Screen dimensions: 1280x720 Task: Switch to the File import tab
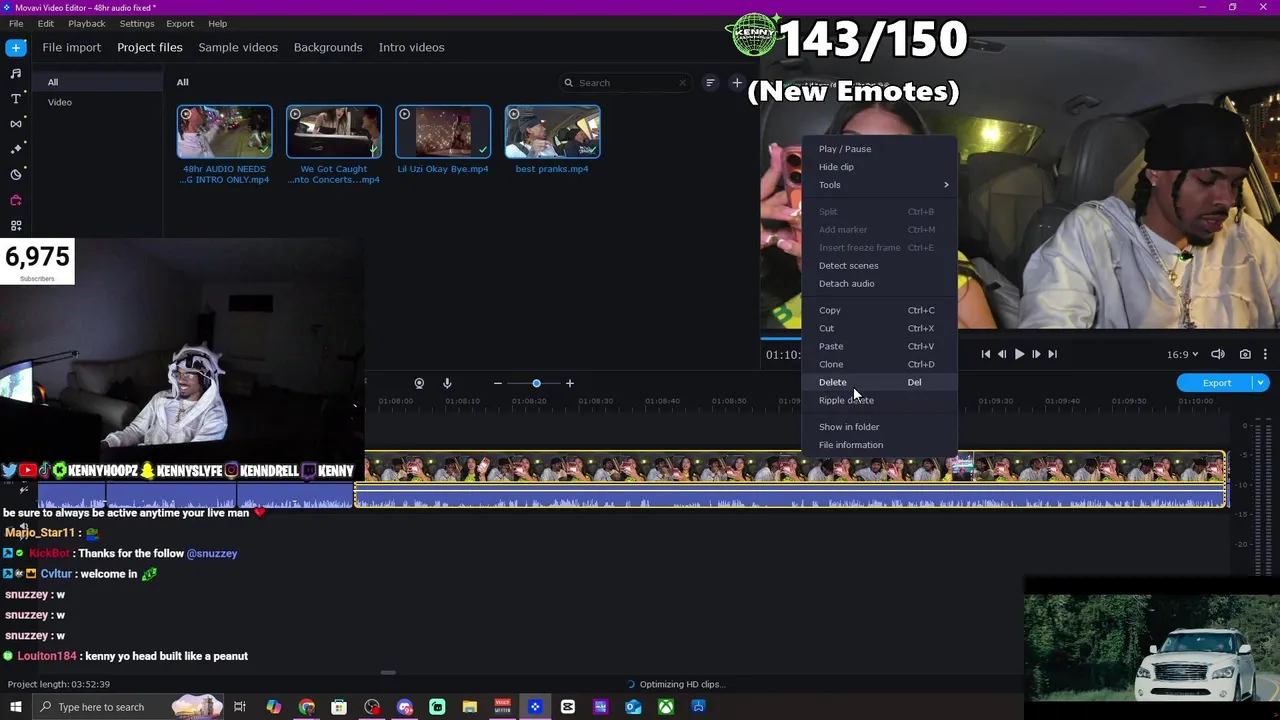point(71,47)
